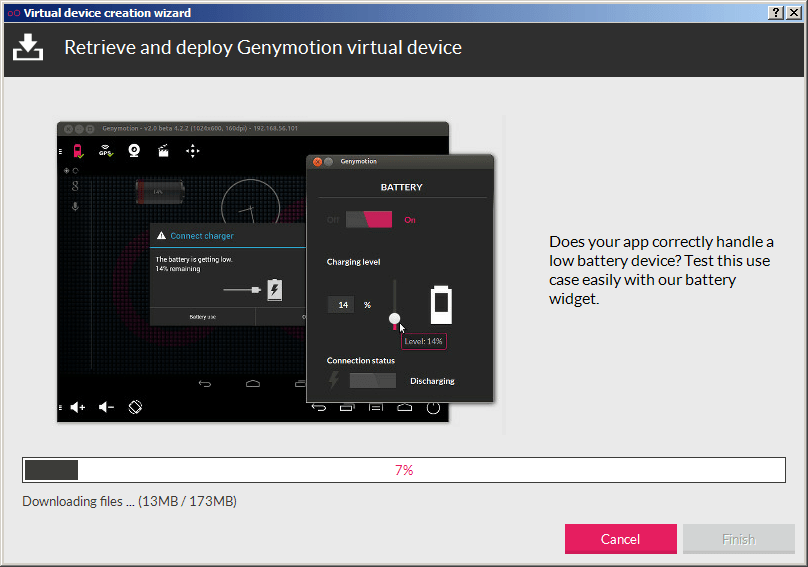This screenshot has height=567, width=808.
Task: Toggle the connection status Discharging switch
Action: click(373, 381)
